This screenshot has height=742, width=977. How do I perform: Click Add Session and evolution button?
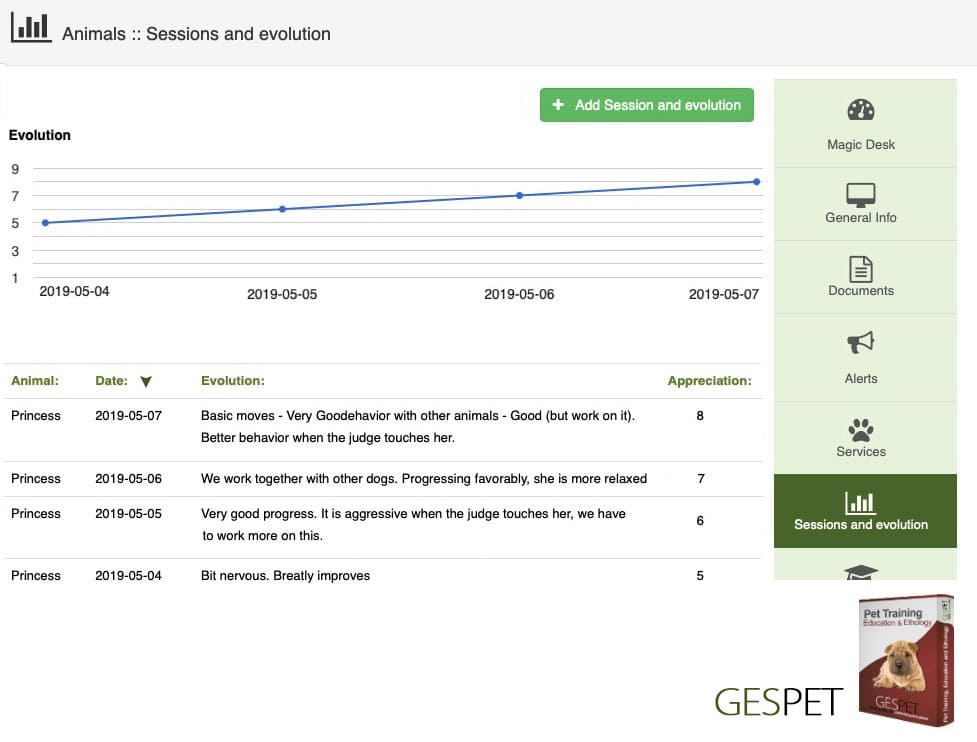[647, 105]
